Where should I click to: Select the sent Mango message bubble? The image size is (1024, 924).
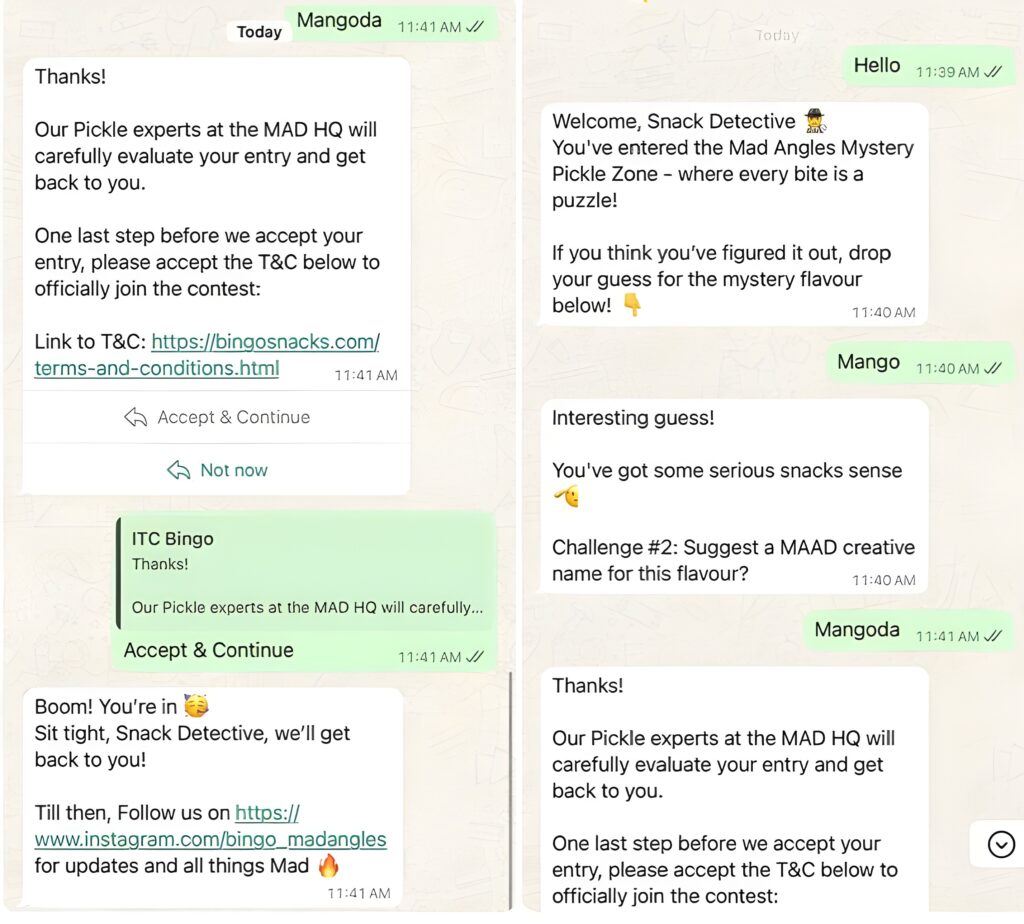tap(920, 363)
